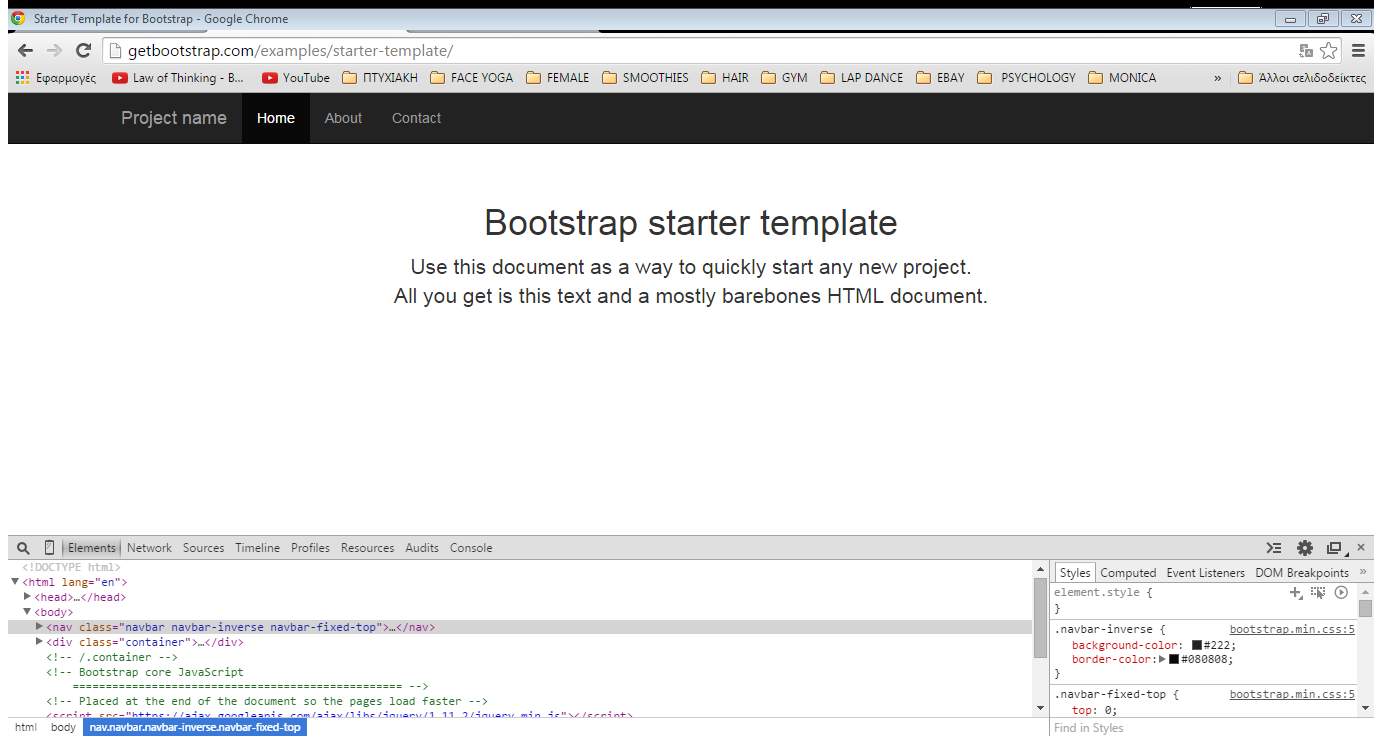Click the About navbar link
The width and height of the screenshot is (1382, 744).
pyautogui.click(x=343, y=118)
